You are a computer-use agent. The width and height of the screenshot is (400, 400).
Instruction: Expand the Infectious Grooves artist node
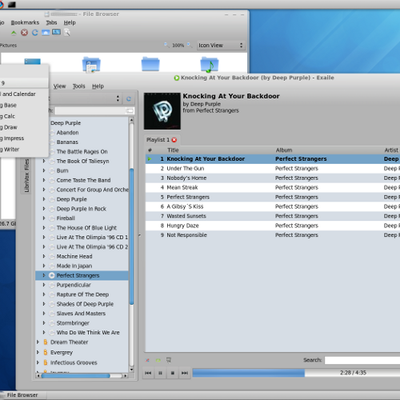[x=38, y=362]
